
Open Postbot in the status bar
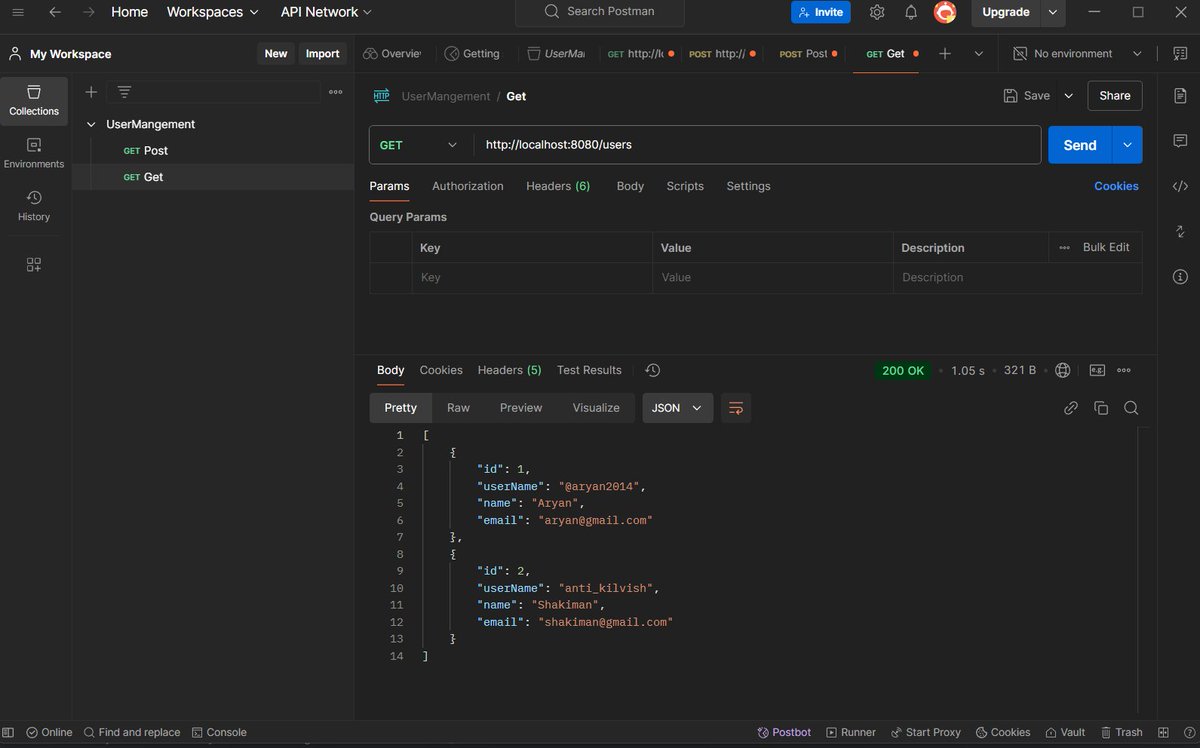784,732
